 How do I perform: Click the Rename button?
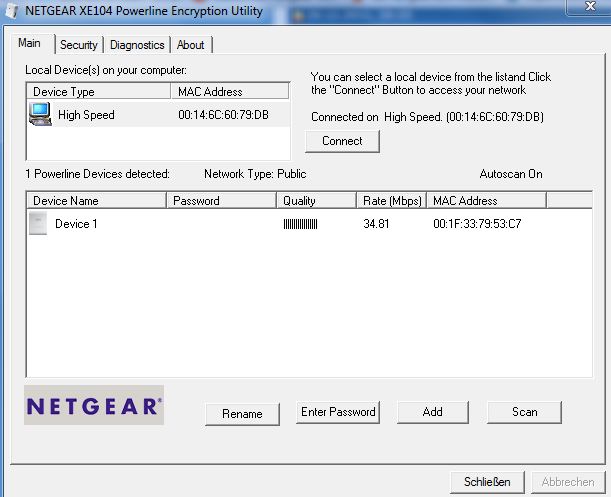(x=242, y=414)
